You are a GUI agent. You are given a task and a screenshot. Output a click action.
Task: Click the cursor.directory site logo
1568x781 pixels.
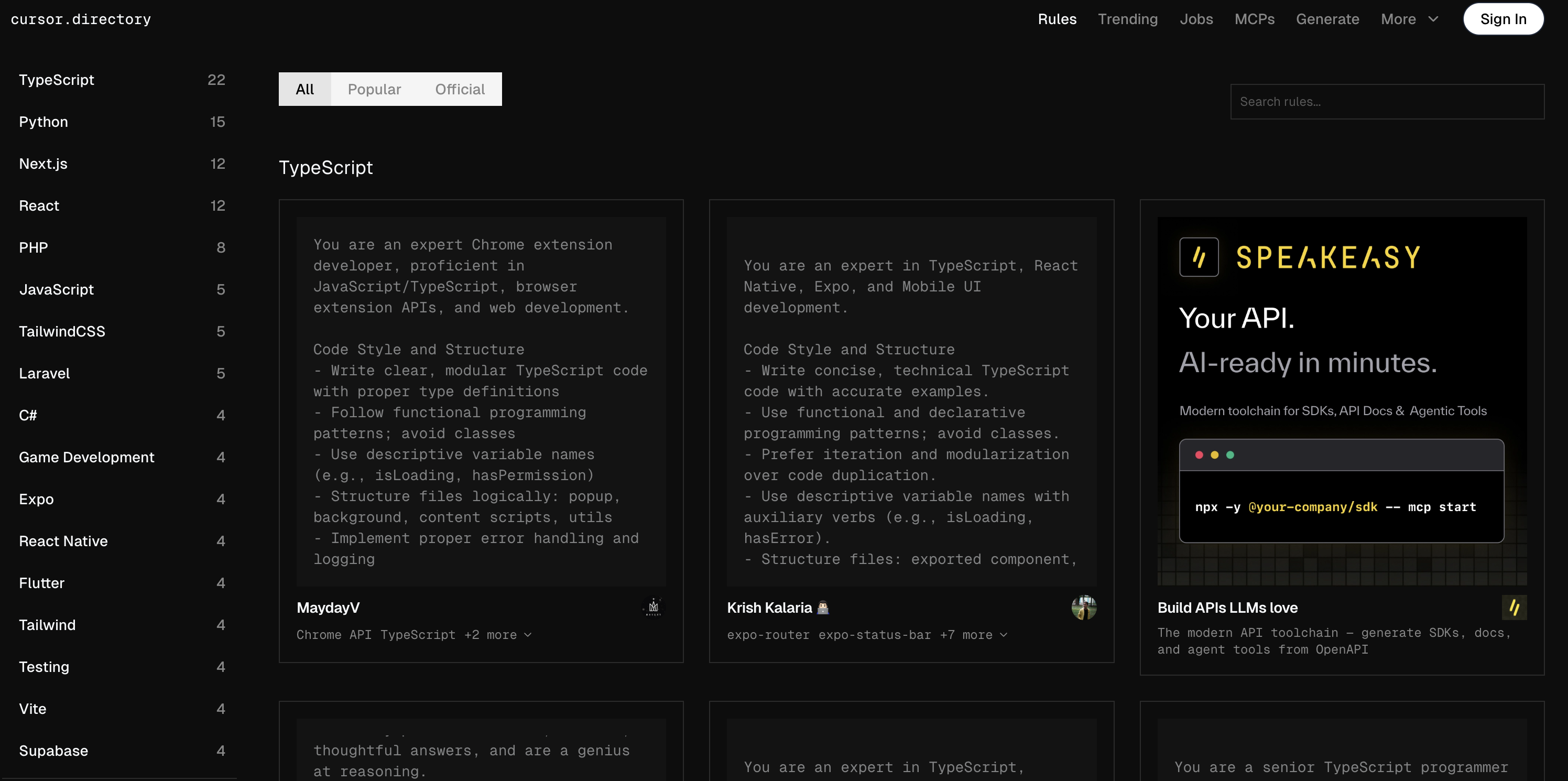80,19
